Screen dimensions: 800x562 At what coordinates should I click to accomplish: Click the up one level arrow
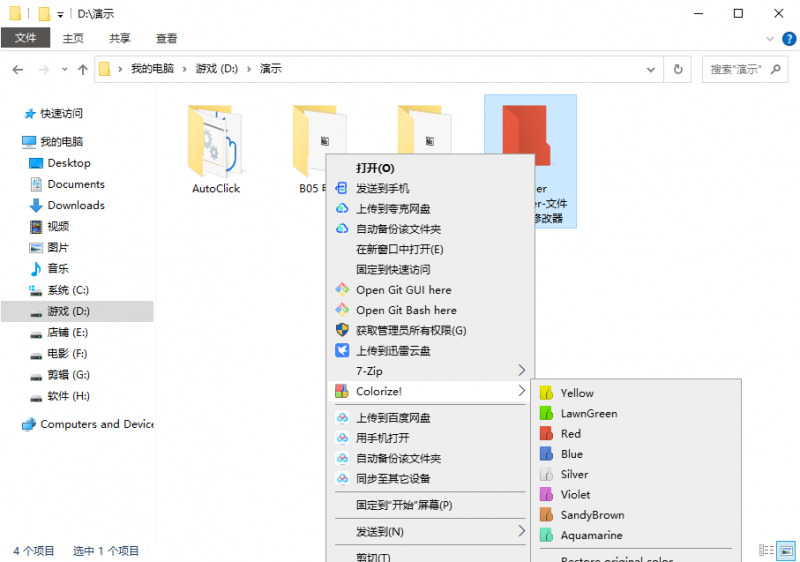tap(83, 69)
